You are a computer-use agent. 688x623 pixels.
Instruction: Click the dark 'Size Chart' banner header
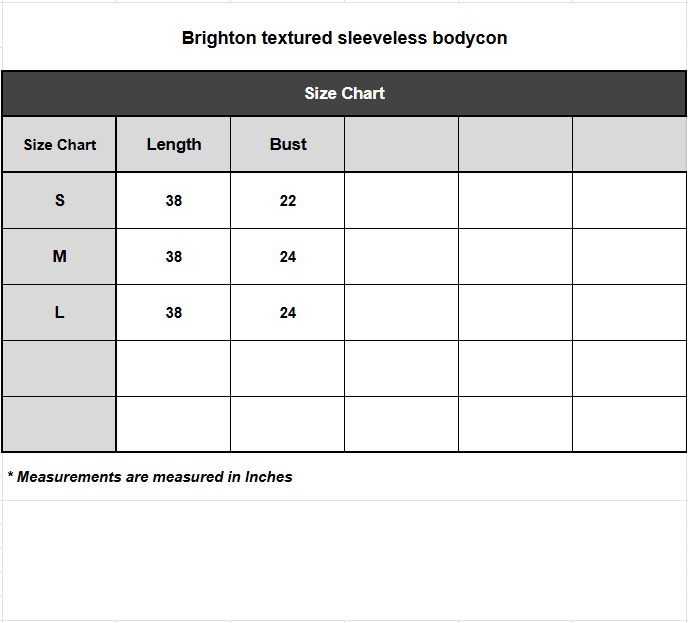coord(344,93)
